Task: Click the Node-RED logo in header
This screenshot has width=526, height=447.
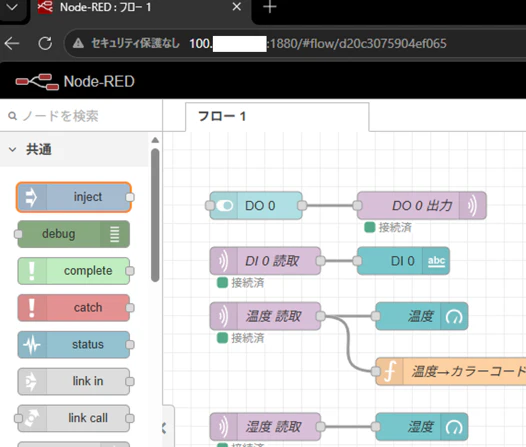Action: (x=37, y=81)
